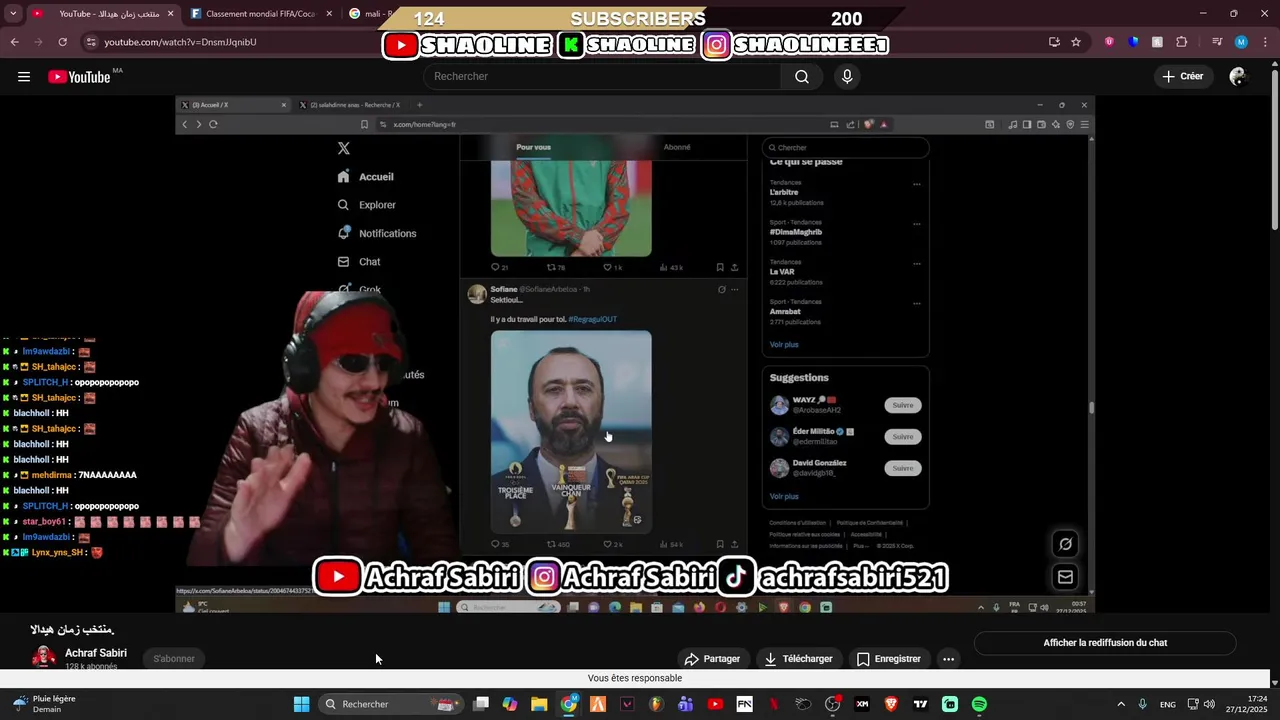Click the YouTube logo to go home
The width and height of the screenshot is (1280, 720).
[x=79, y=77]
